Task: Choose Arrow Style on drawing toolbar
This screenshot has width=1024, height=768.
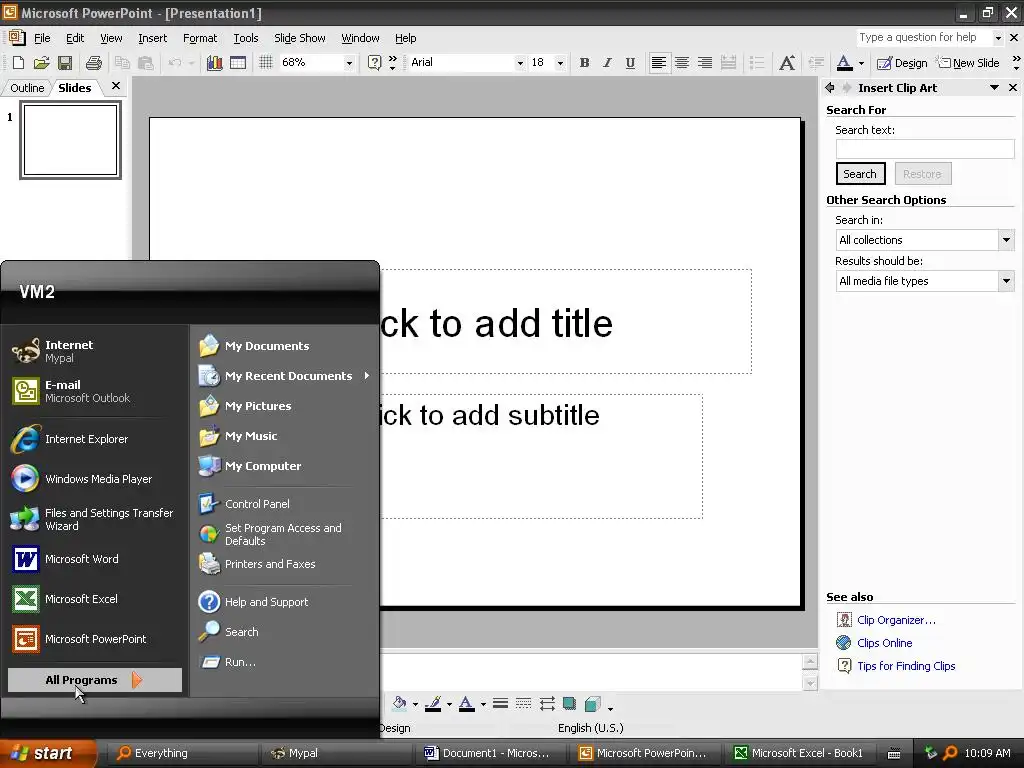Action: click(547, 703)
